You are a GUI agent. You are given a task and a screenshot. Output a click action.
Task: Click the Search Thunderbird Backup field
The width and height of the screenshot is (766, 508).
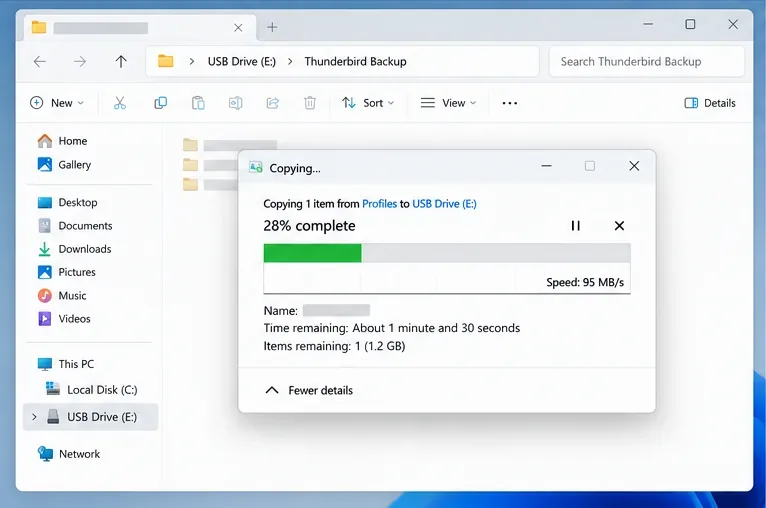point(647,62)
